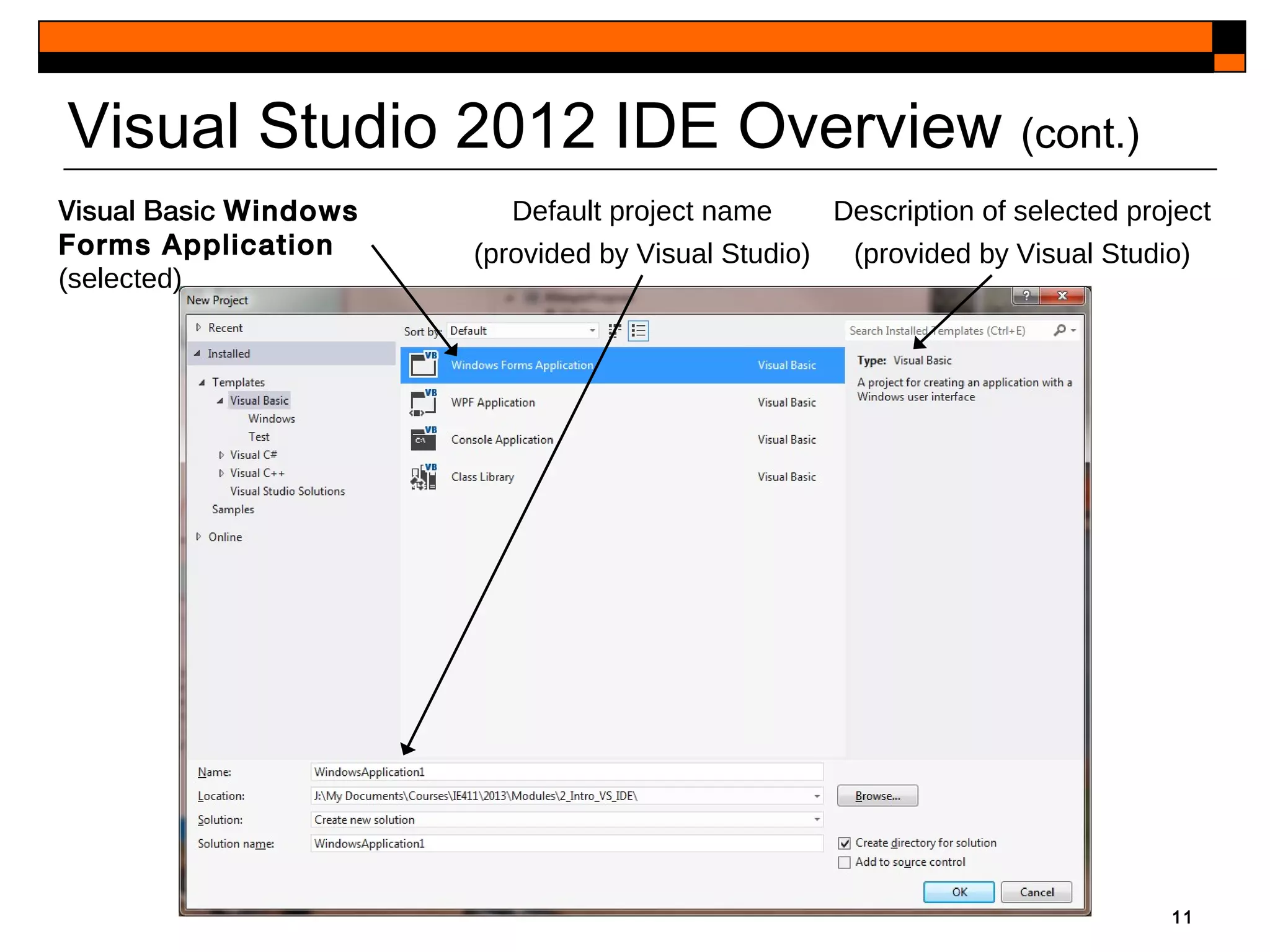
Task: Select the Visual C++ tree item
Action: (257, 473)
